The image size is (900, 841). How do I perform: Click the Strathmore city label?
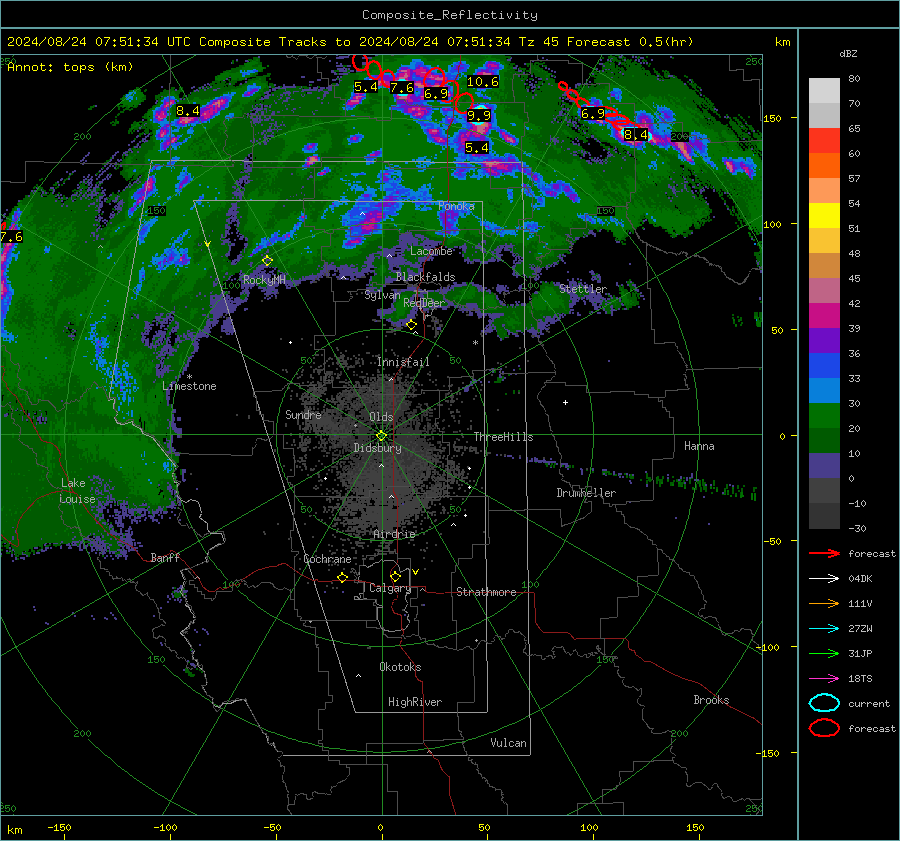486,592
